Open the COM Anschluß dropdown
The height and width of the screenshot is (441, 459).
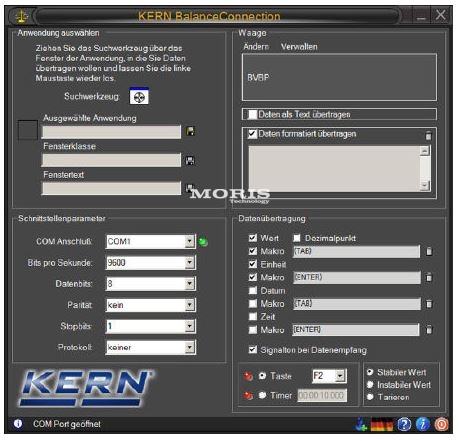[190, 241]
